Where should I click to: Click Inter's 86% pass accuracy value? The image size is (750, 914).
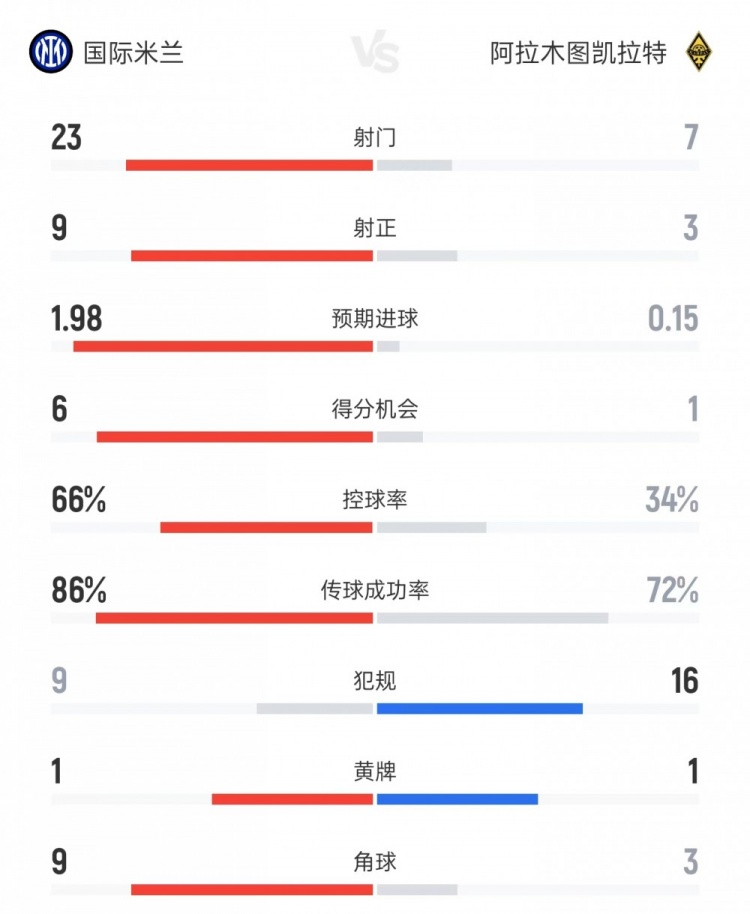[x=79, y=591]
